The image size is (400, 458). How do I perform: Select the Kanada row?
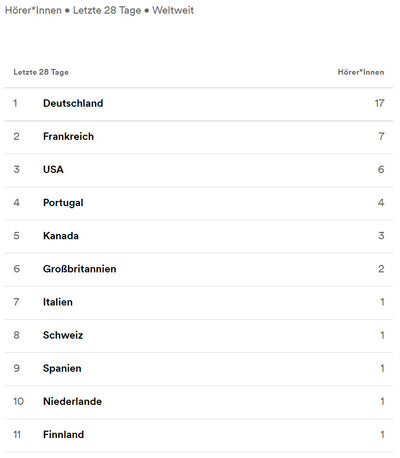(199, 236)
